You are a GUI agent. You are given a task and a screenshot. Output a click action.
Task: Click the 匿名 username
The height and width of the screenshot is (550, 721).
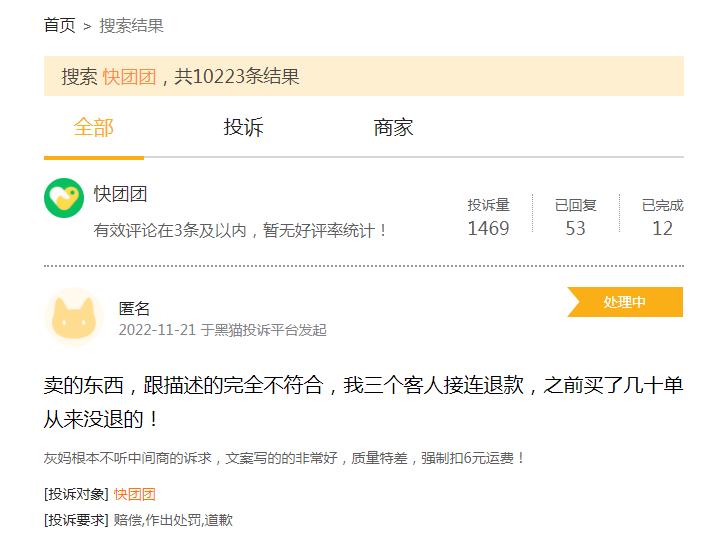point(134,309)
